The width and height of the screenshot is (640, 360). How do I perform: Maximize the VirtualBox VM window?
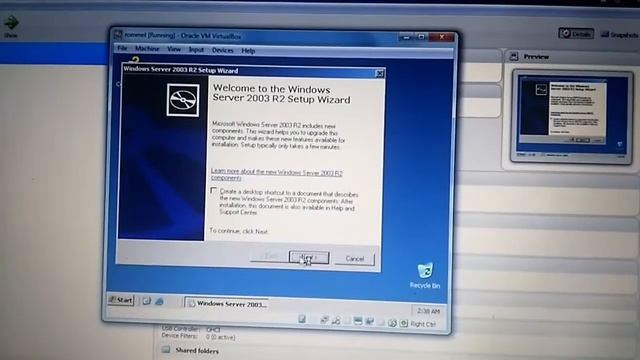[x=421, y=37]
